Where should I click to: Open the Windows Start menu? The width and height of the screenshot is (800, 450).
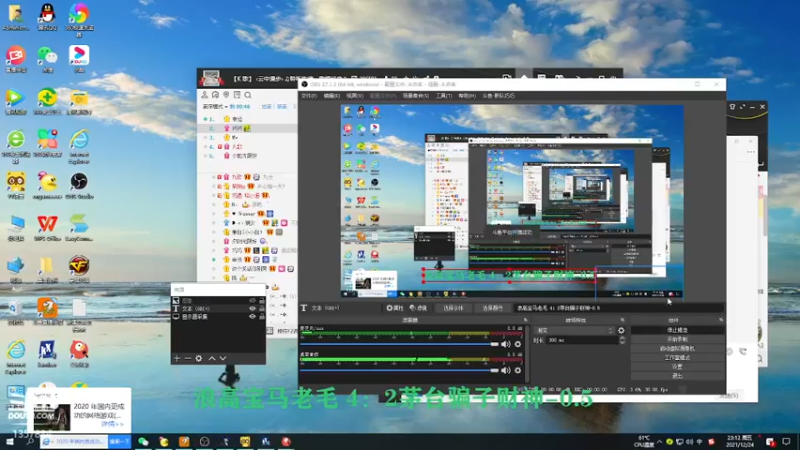pyautogui.click(x=9, y=441)
